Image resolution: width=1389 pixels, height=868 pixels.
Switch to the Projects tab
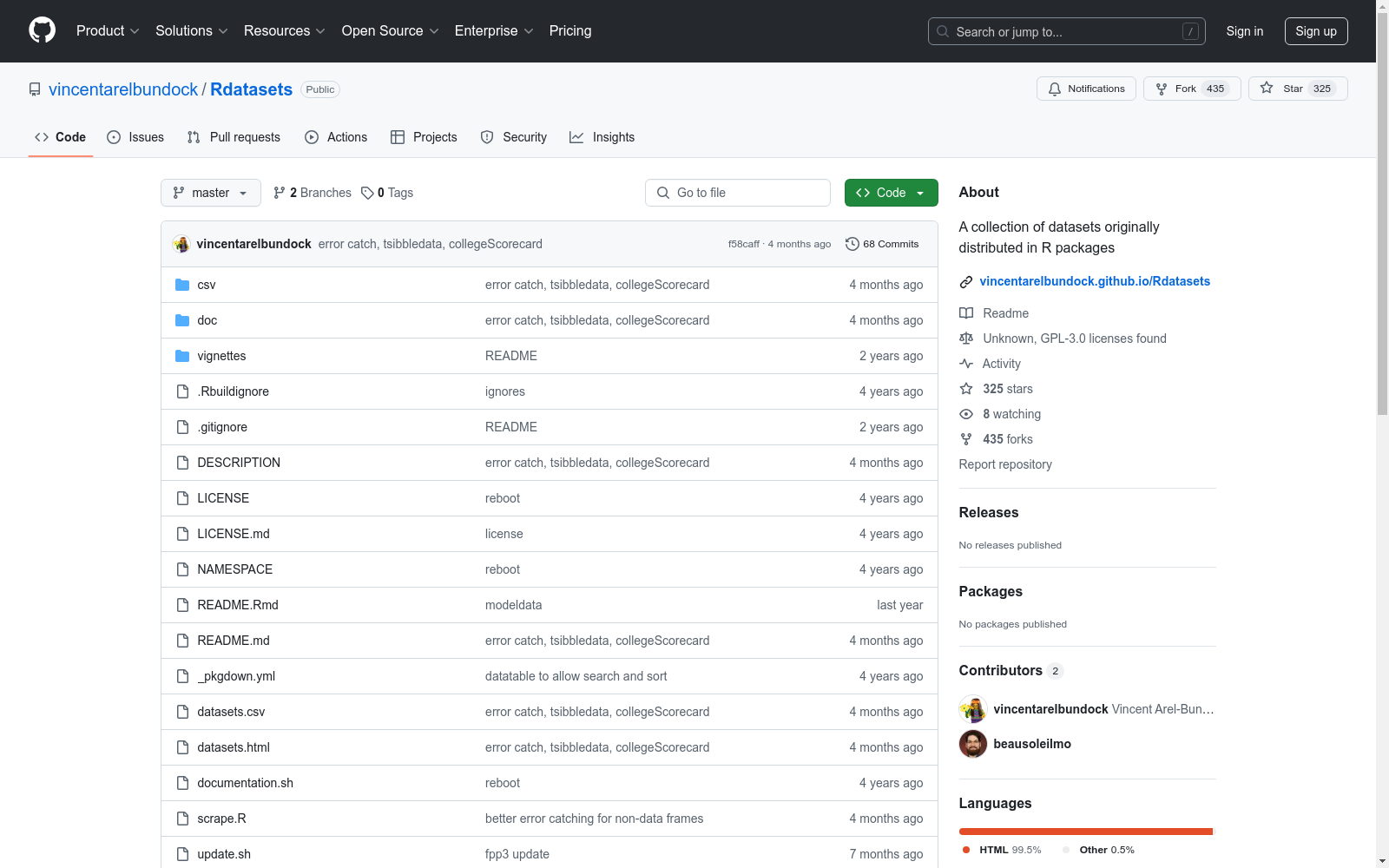(x=424, y=137)
